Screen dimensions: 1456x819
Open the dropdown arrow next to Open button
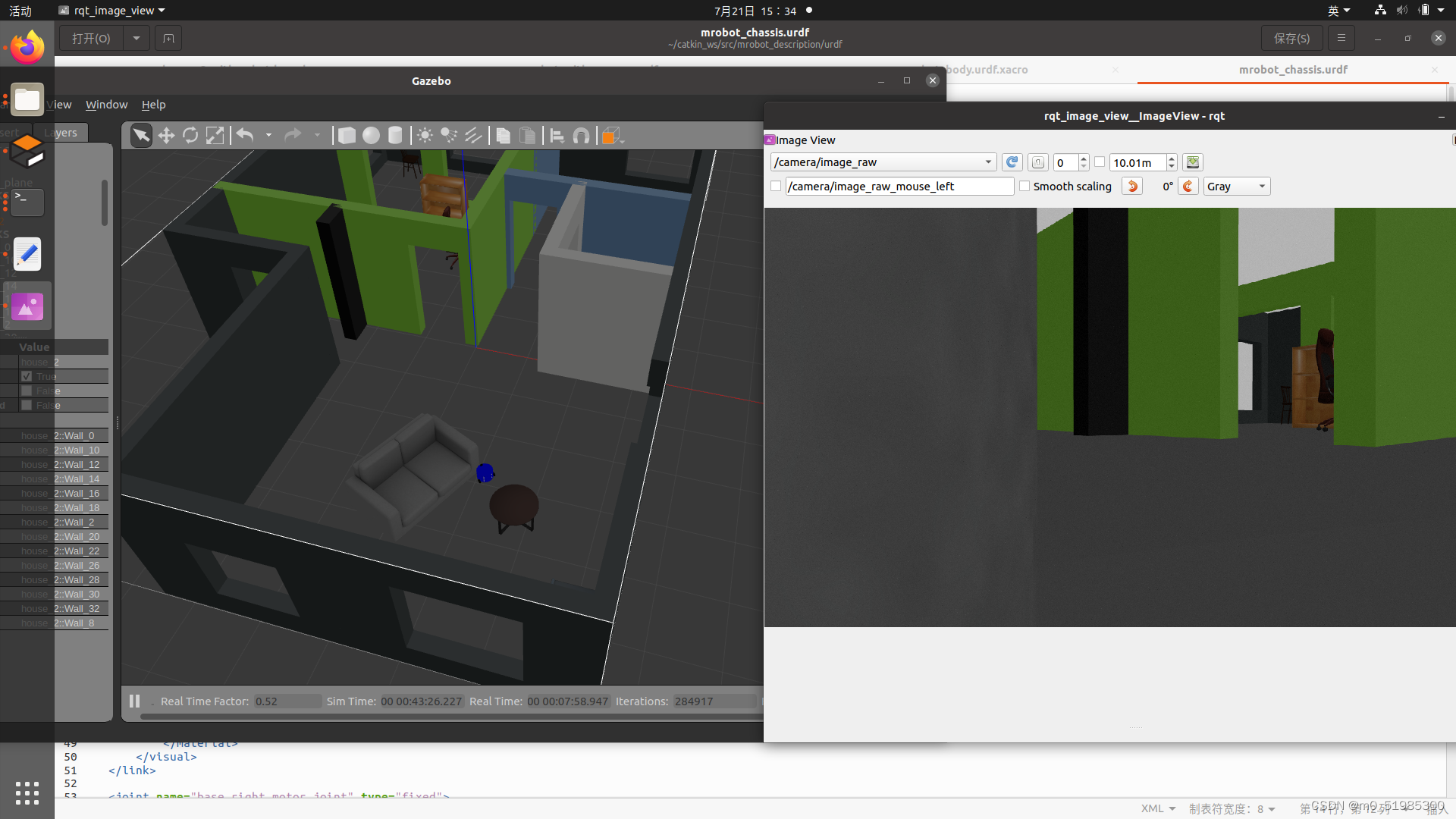136,38
